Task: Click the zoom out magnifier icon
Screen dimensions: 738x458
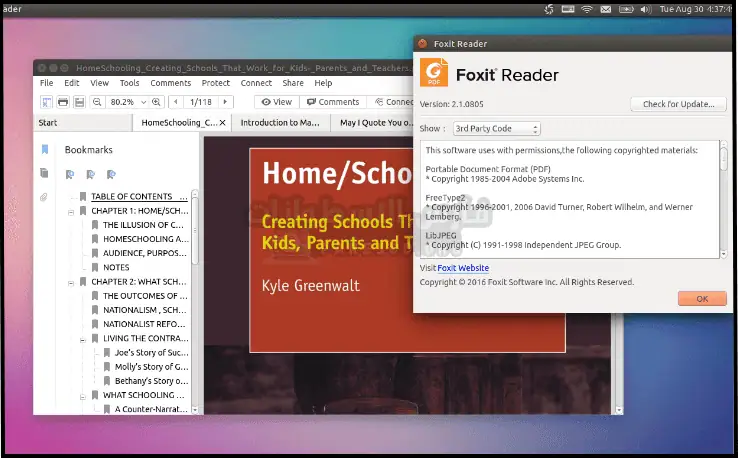Action: pos(97,102)
